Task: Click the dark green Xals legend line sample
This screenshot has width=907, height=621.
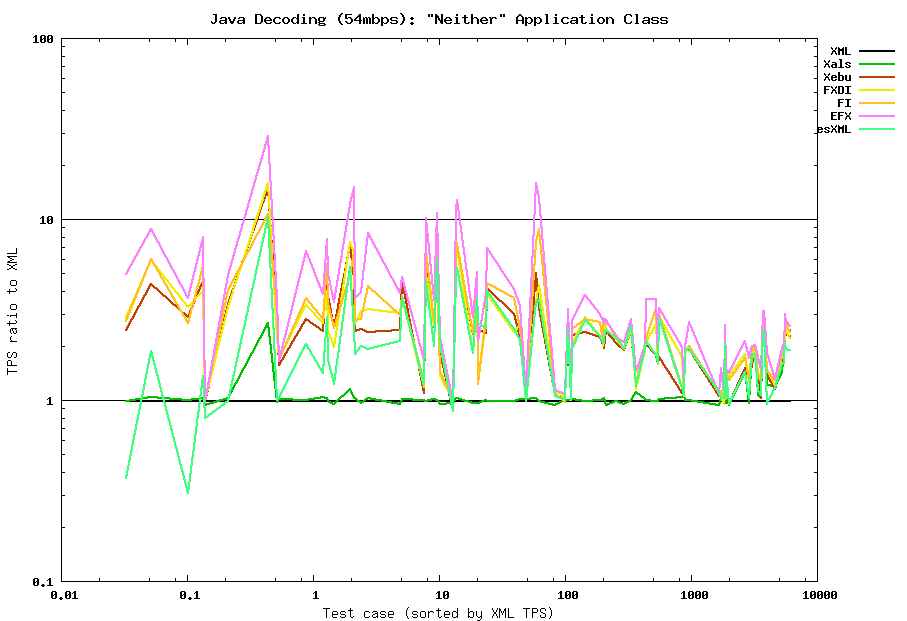Action: coord(876,64)
